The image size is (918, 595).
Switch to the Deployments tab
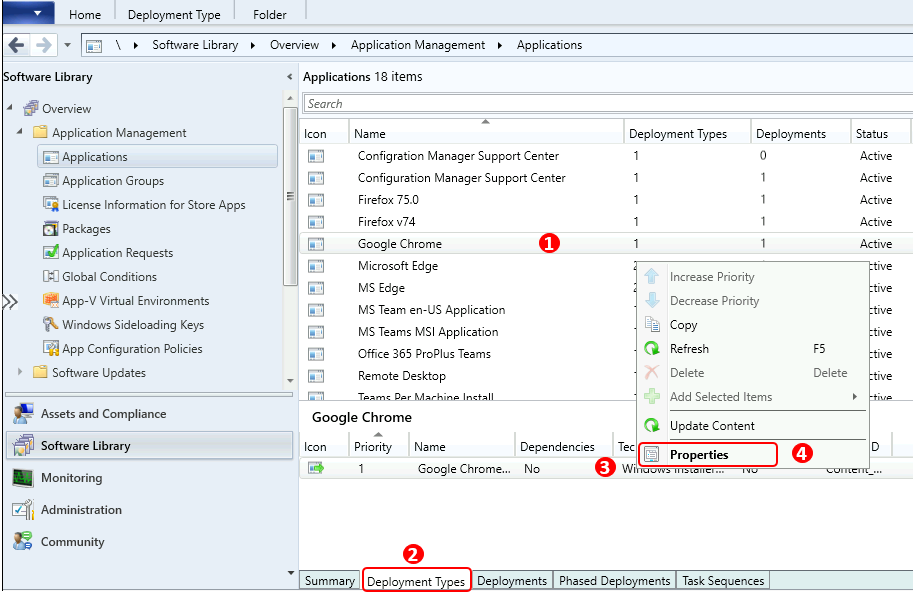512,581
